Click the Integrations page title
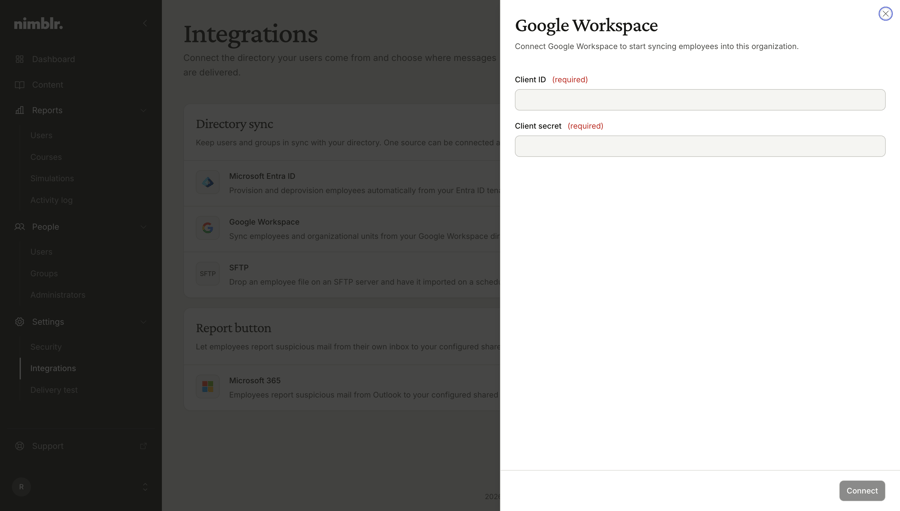Image resolution: width=900 pixels, height=511 pixels. click(x=250, y=34)
